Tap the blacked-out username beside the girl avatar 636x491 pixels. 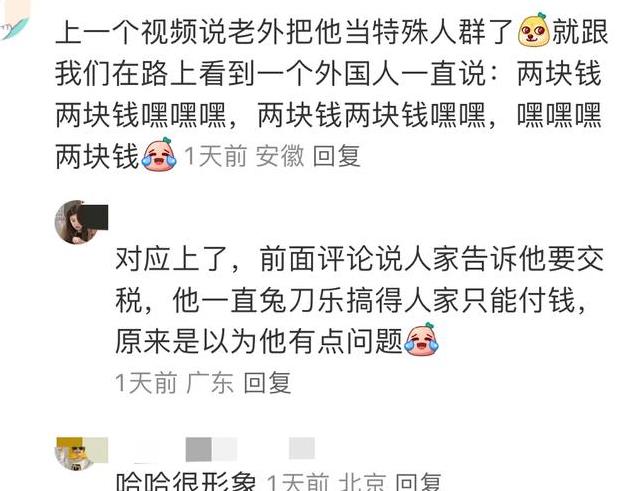coord(95,218)
